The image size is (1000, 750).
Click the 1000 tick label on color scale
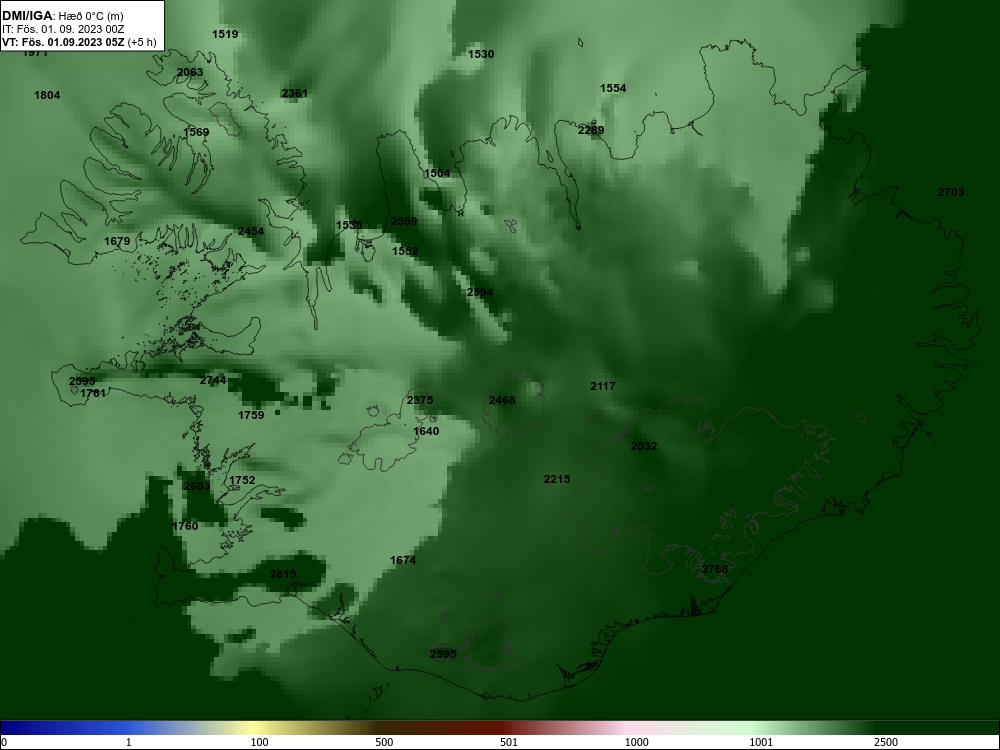pyautogui.click(x=636, y=742)
